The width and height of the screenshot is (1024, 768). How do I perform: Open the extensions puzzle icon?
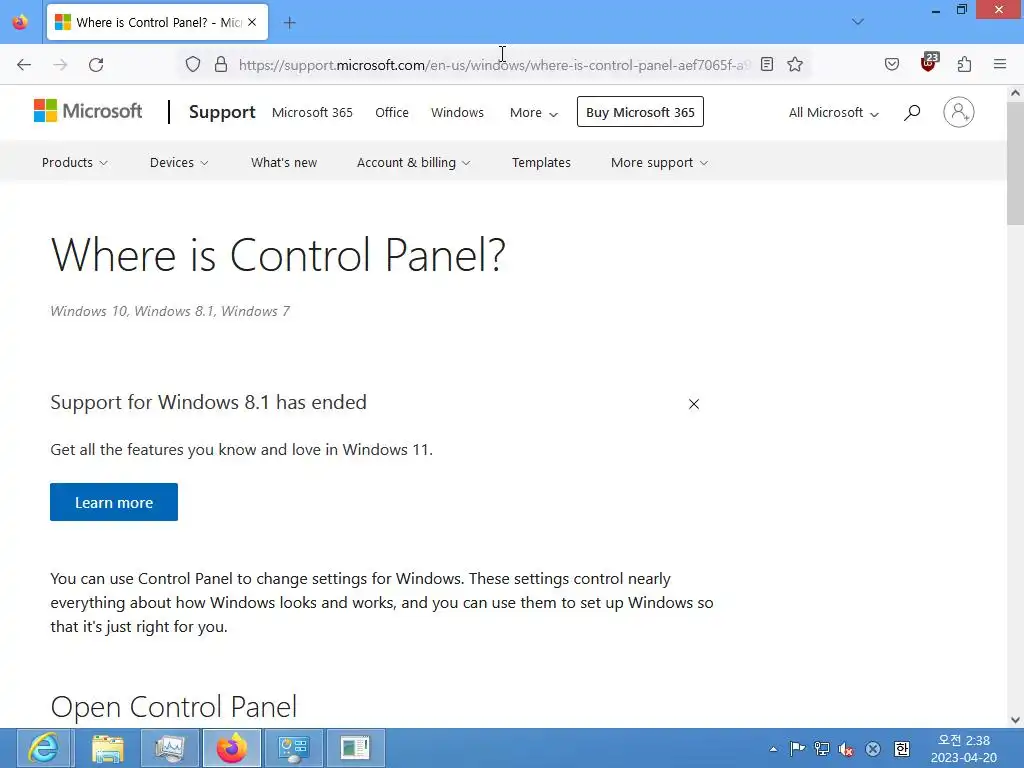tap(965, 65)
